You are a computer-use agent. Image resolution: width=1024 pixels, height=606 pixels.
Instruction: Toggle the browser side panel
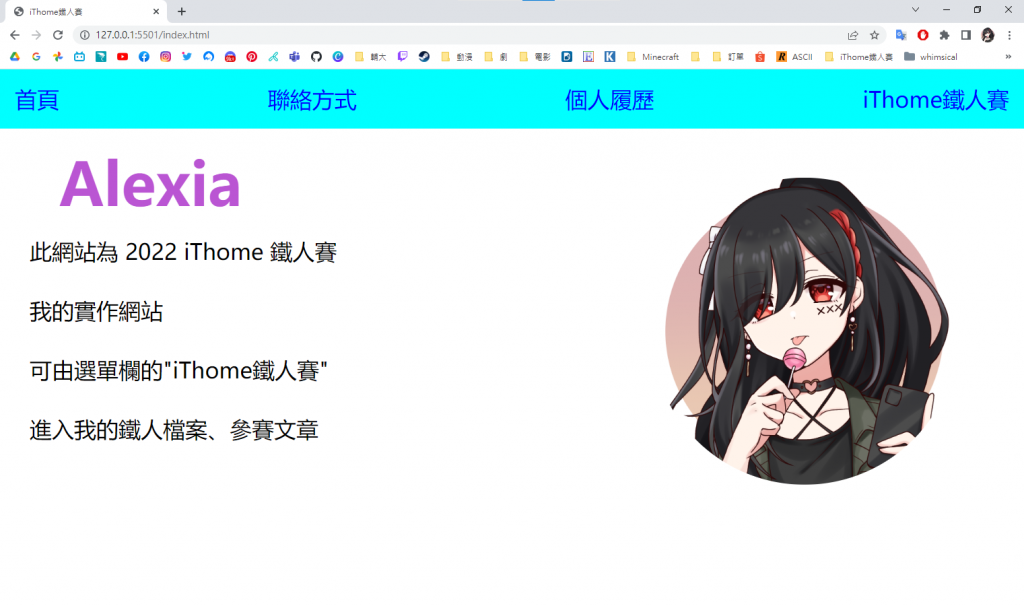coord(966,35)
